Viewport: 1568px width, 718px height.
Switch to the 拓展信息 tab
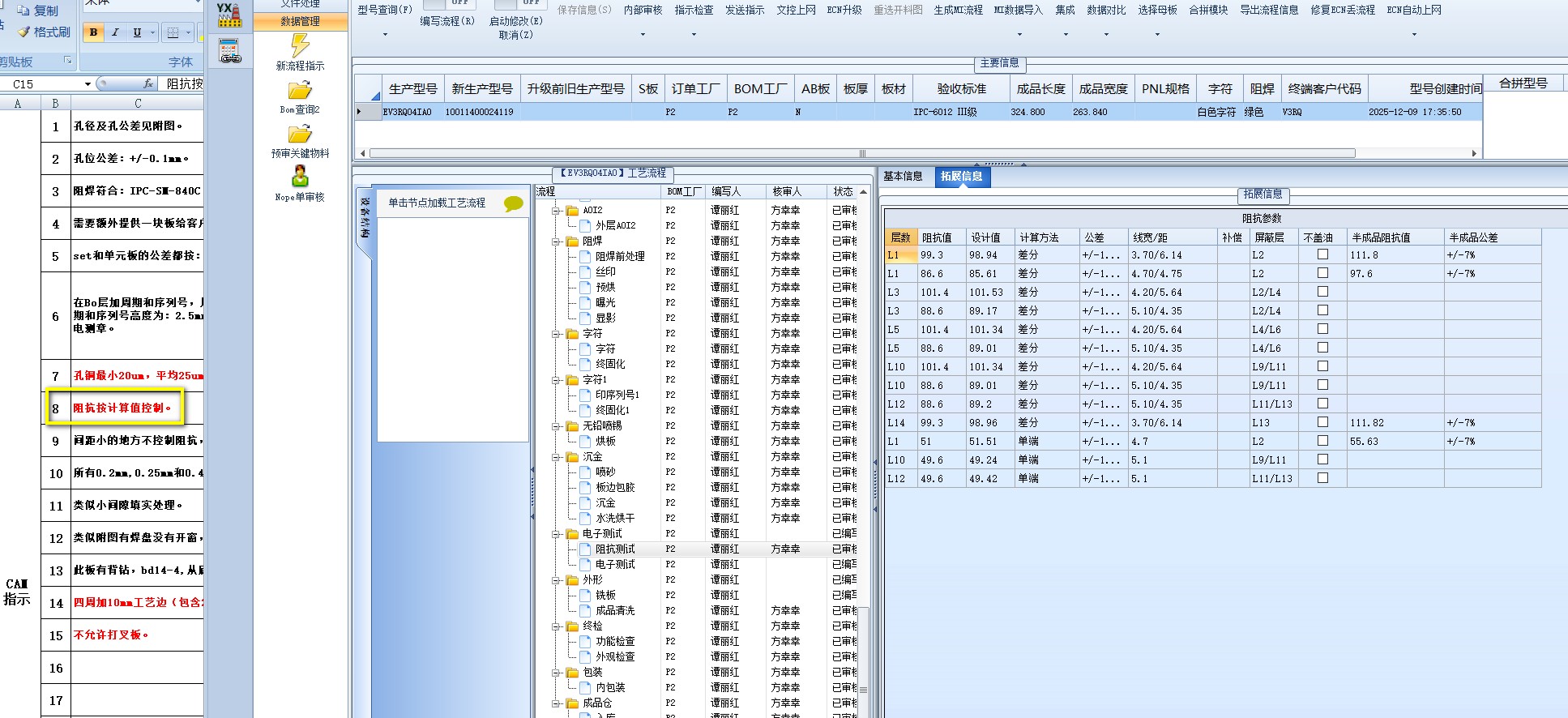pos(961,176)
